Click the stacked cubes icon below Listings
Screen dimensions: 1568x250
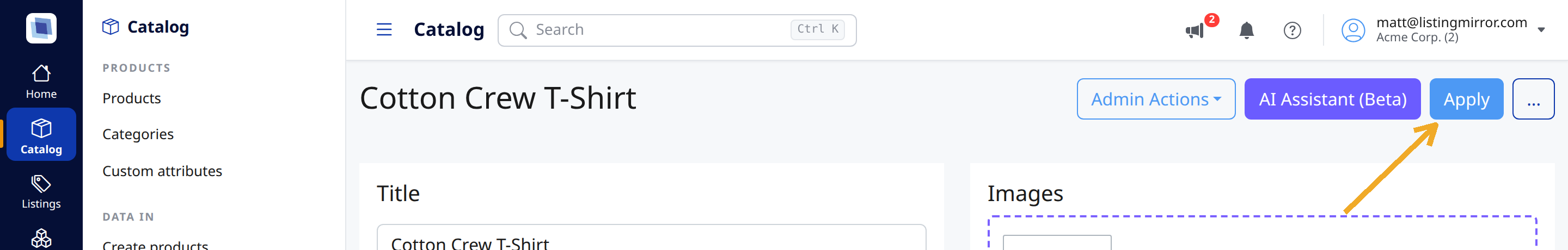coord(41,239)
